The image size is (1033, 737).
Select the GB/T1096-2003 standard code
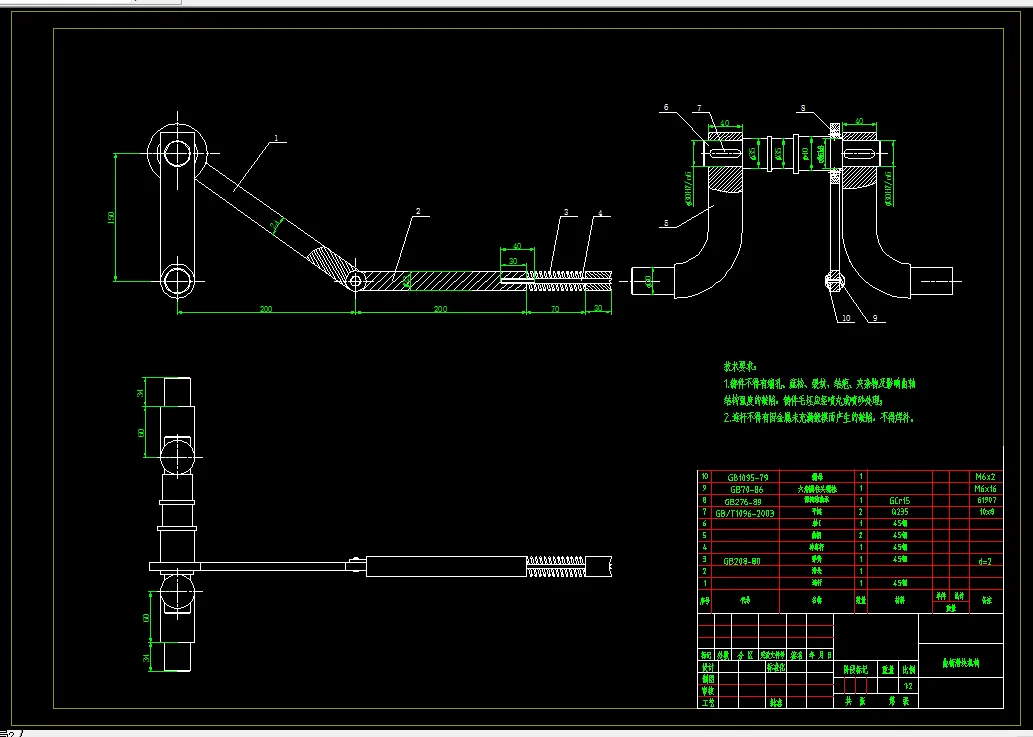744,513
